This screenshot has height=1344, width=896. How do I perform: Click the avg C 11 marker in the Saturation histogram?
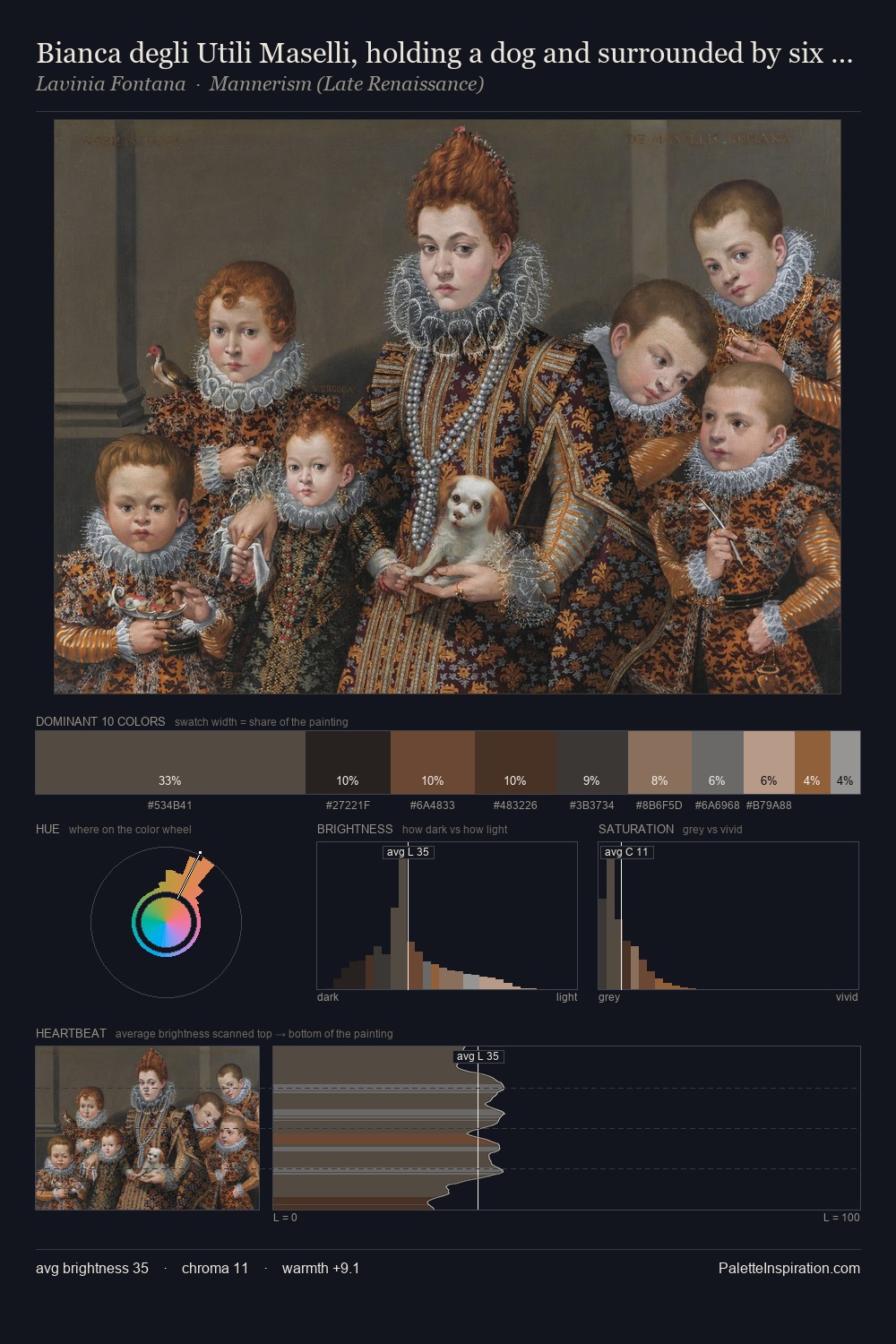point(626,852)
